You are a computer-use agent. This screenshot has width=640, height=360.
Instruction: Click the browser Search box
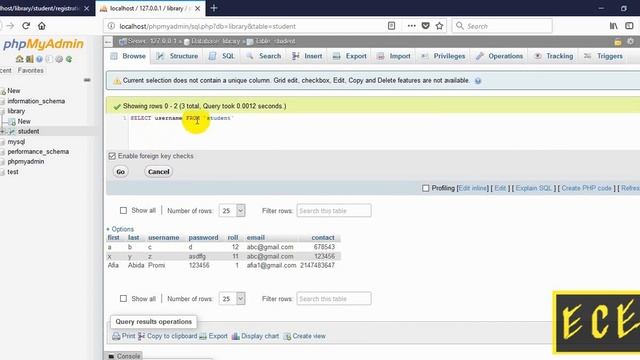tap(502, 26)
